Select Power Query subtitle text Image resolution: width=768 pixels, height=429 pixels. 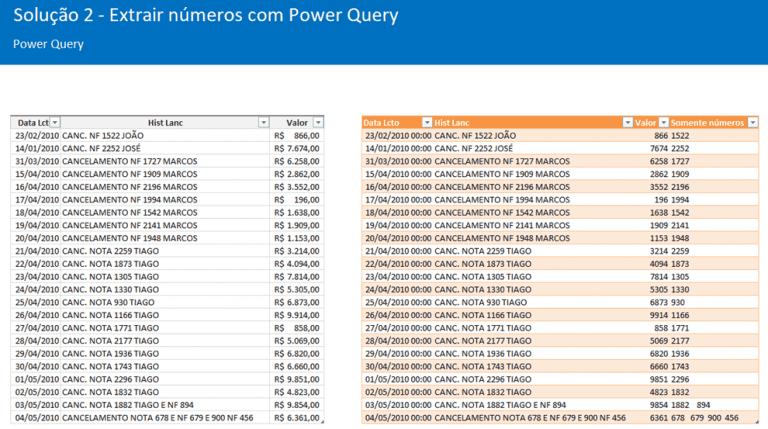[x=48, y=44]
